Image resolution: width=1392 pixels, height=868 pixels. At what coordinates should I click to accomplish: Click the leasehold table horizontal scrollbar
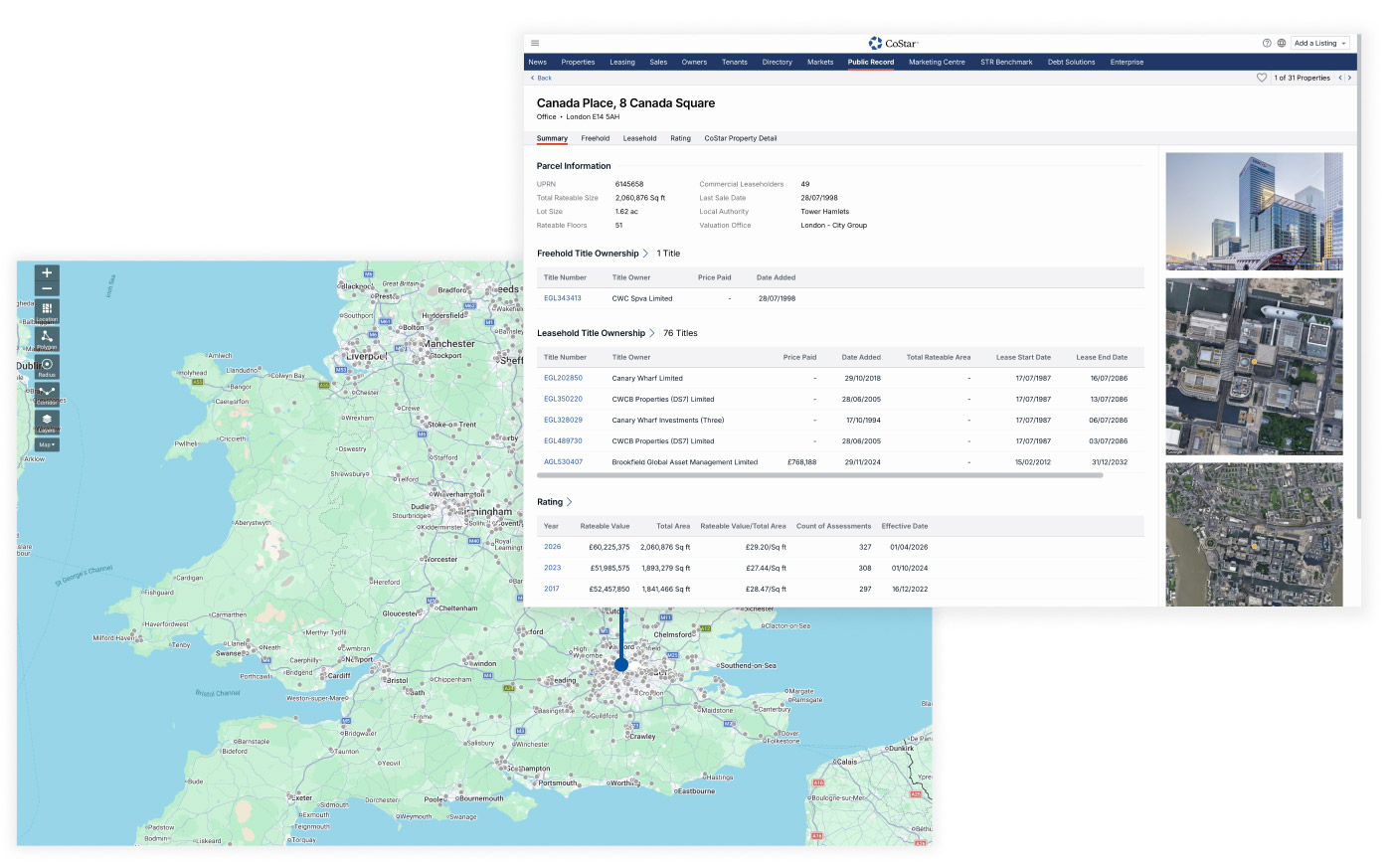tap(819, 475)
